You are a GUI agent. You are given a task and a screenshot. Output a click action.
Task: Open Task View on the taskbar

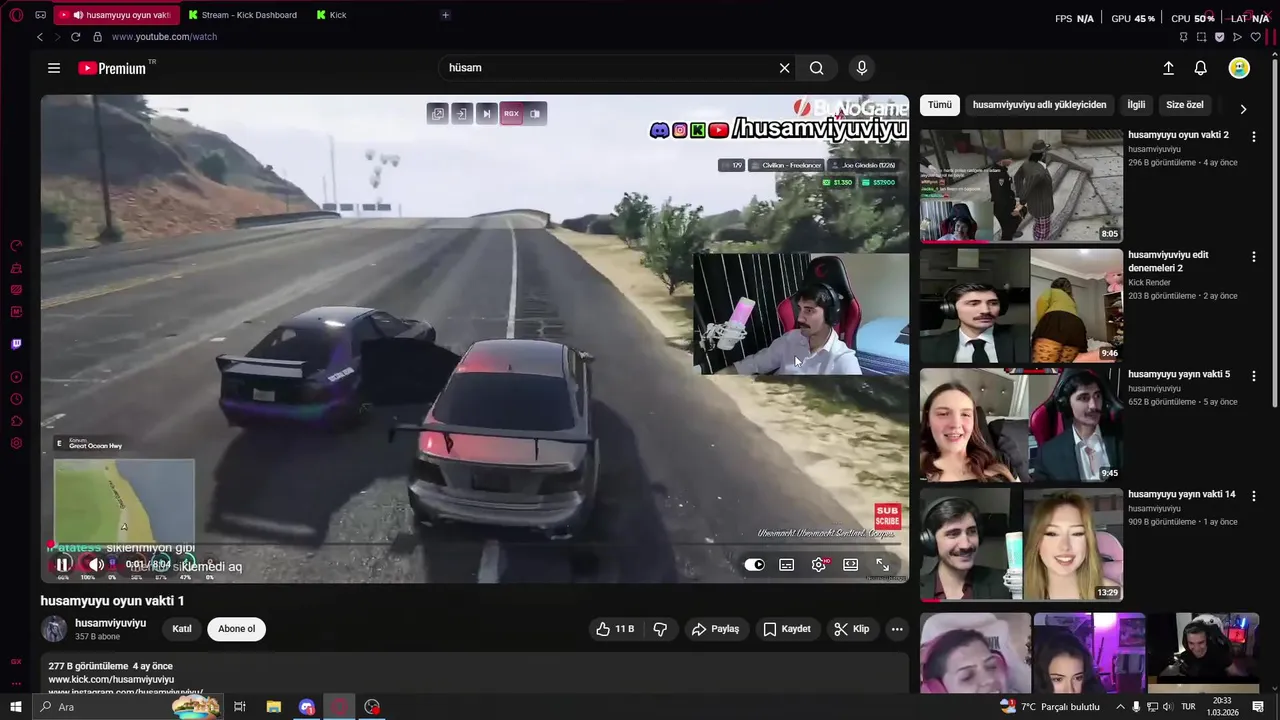point(240,707)
